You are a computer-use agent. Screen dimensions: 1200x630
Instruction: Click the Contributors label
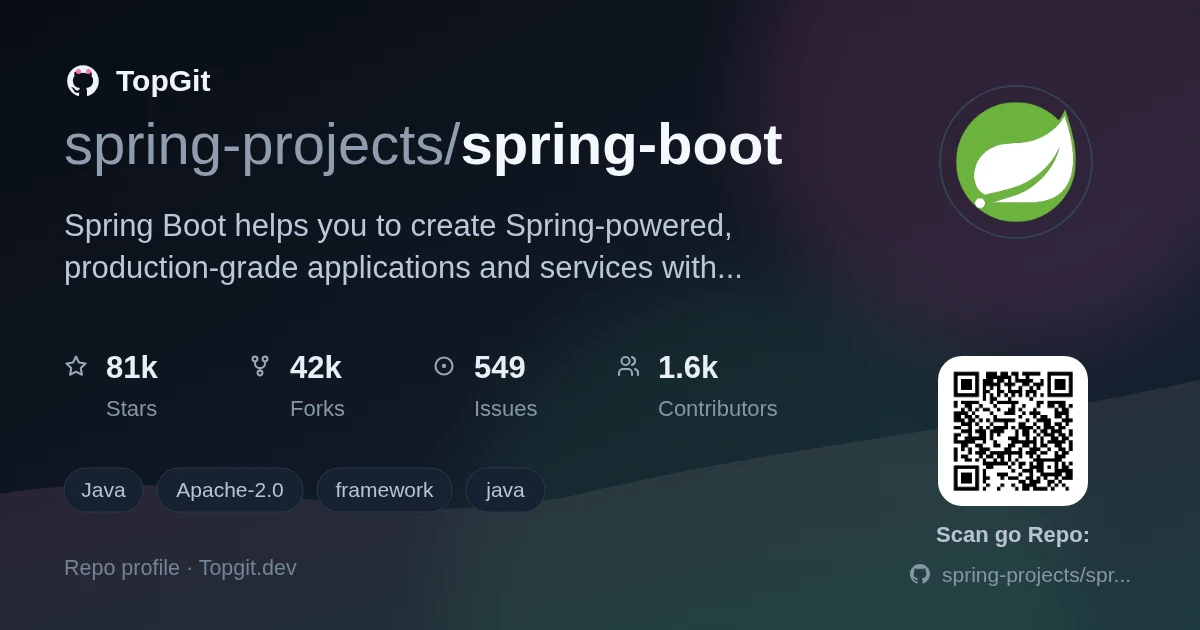(718, 408)
